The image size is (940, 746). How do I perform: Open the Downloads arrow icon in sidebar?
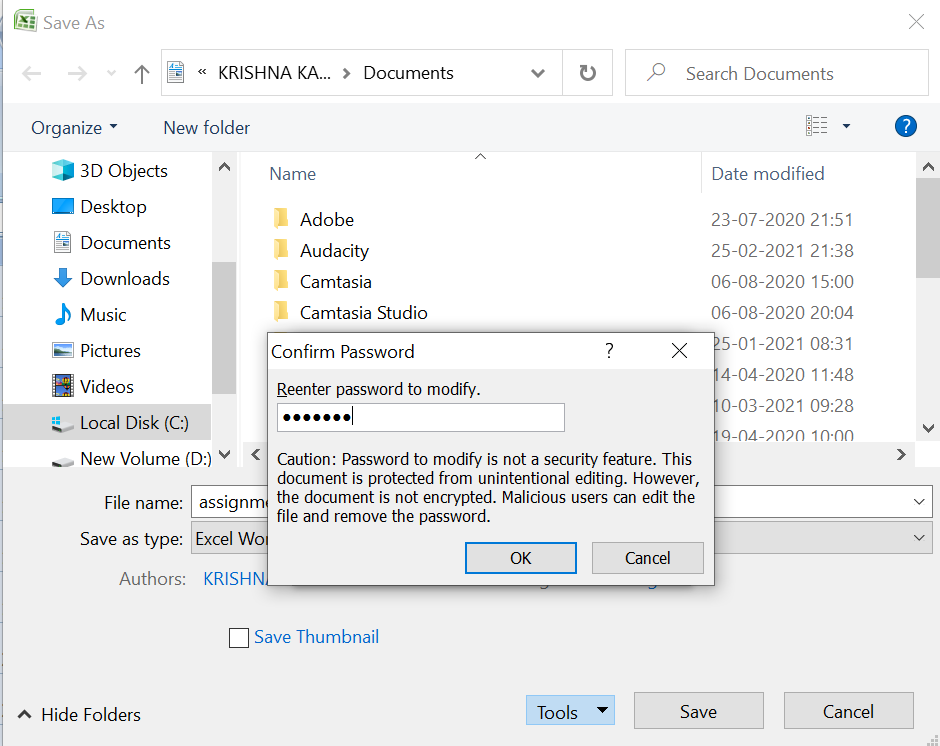tap(63, 279)
